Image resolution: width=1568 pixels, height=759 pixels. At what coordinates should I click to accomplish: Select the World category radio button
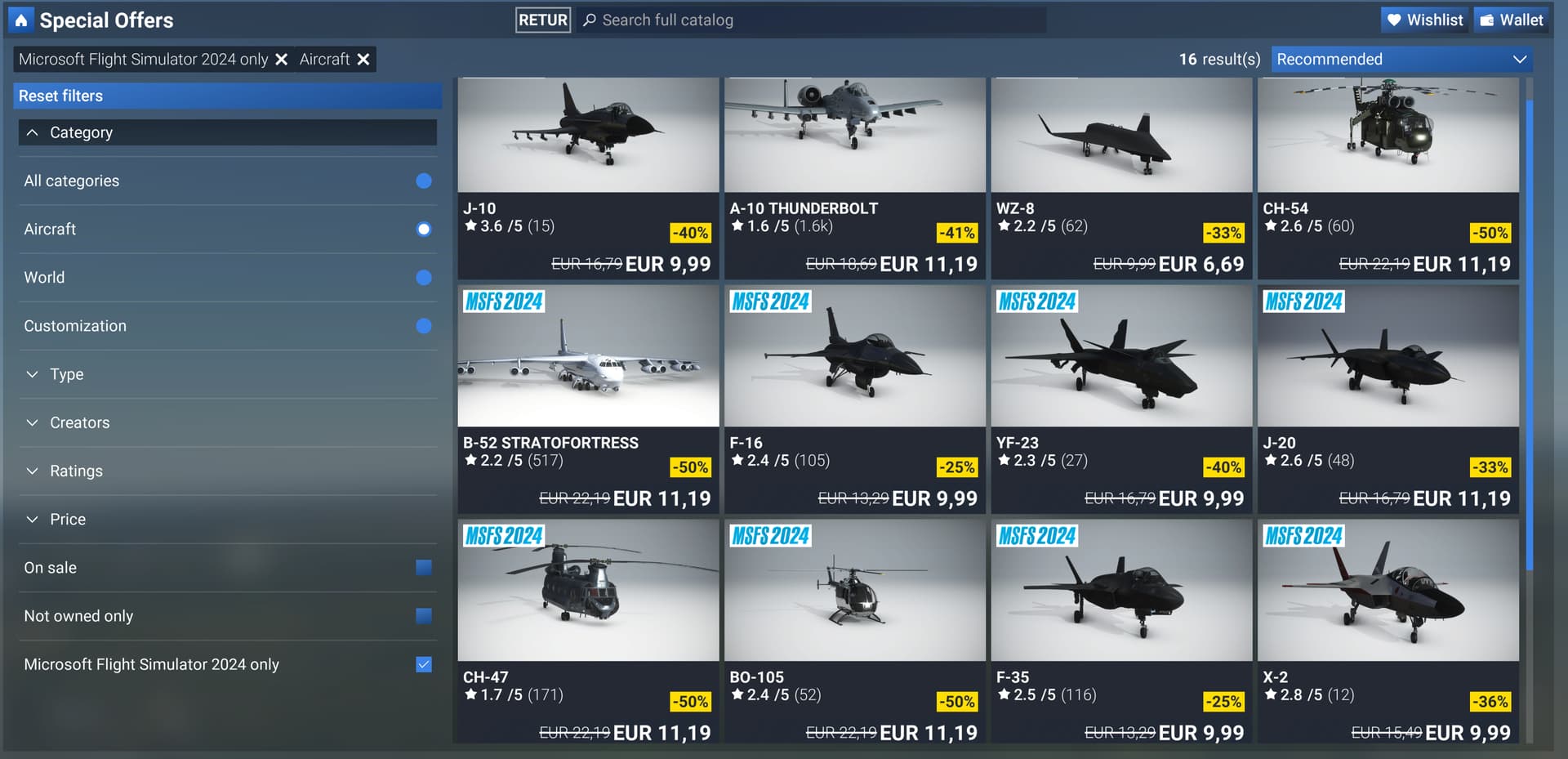(x=423, y=278)
